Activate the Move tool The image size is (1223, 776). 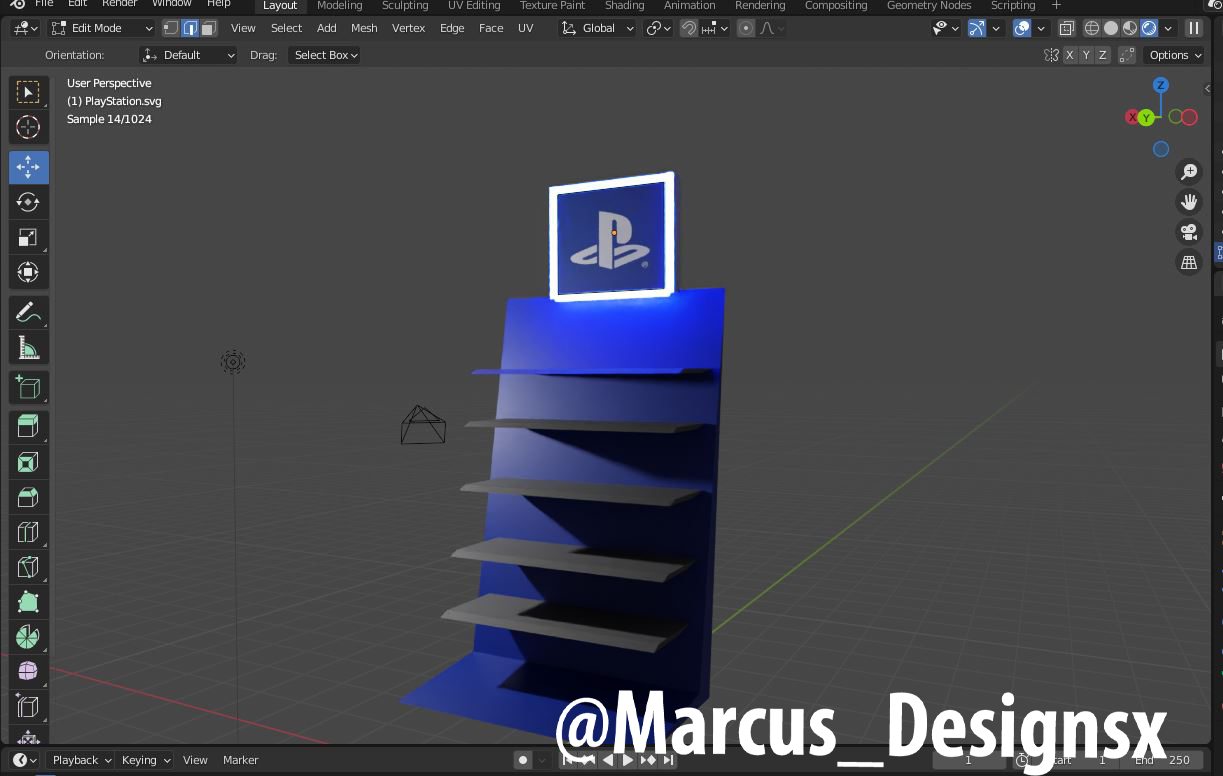click(x=28, y=167)
